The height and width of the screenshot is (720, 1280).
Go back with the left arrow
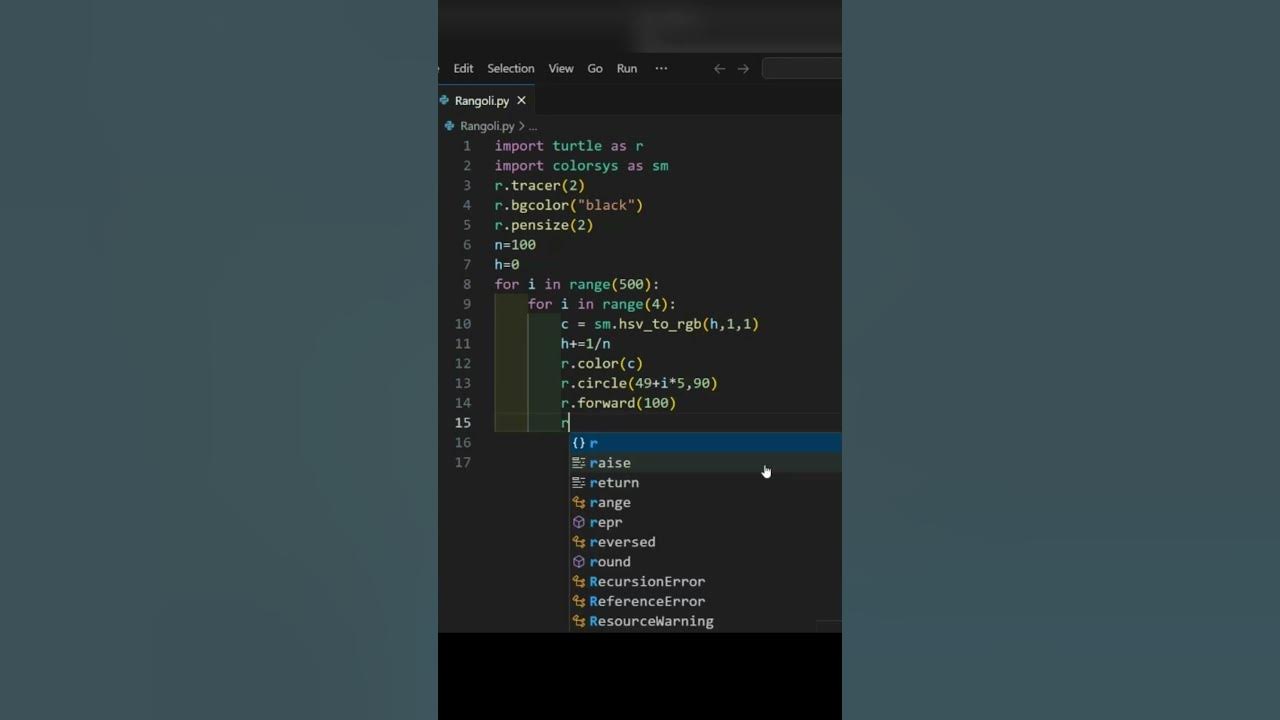(x=719, y=68)
